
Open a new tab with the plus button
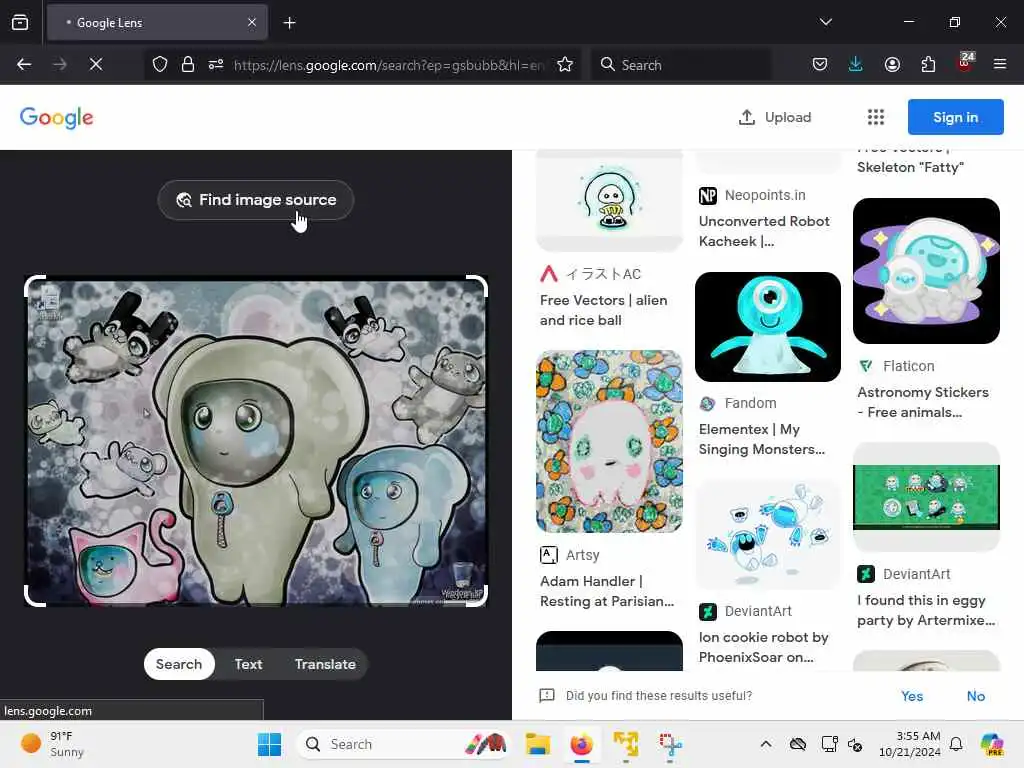click(x=289, y=23)
